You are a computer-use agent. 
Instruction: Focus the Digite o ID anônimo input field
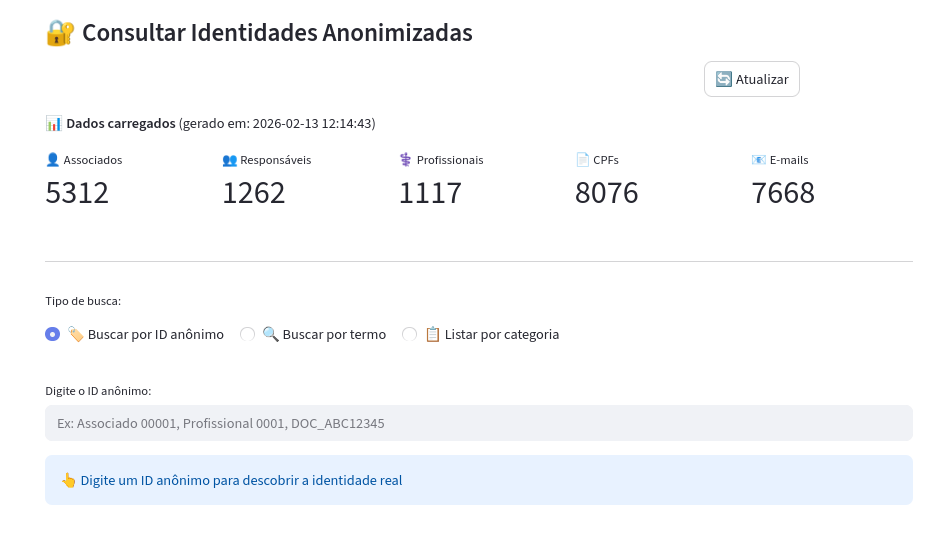tap(478, 423)
